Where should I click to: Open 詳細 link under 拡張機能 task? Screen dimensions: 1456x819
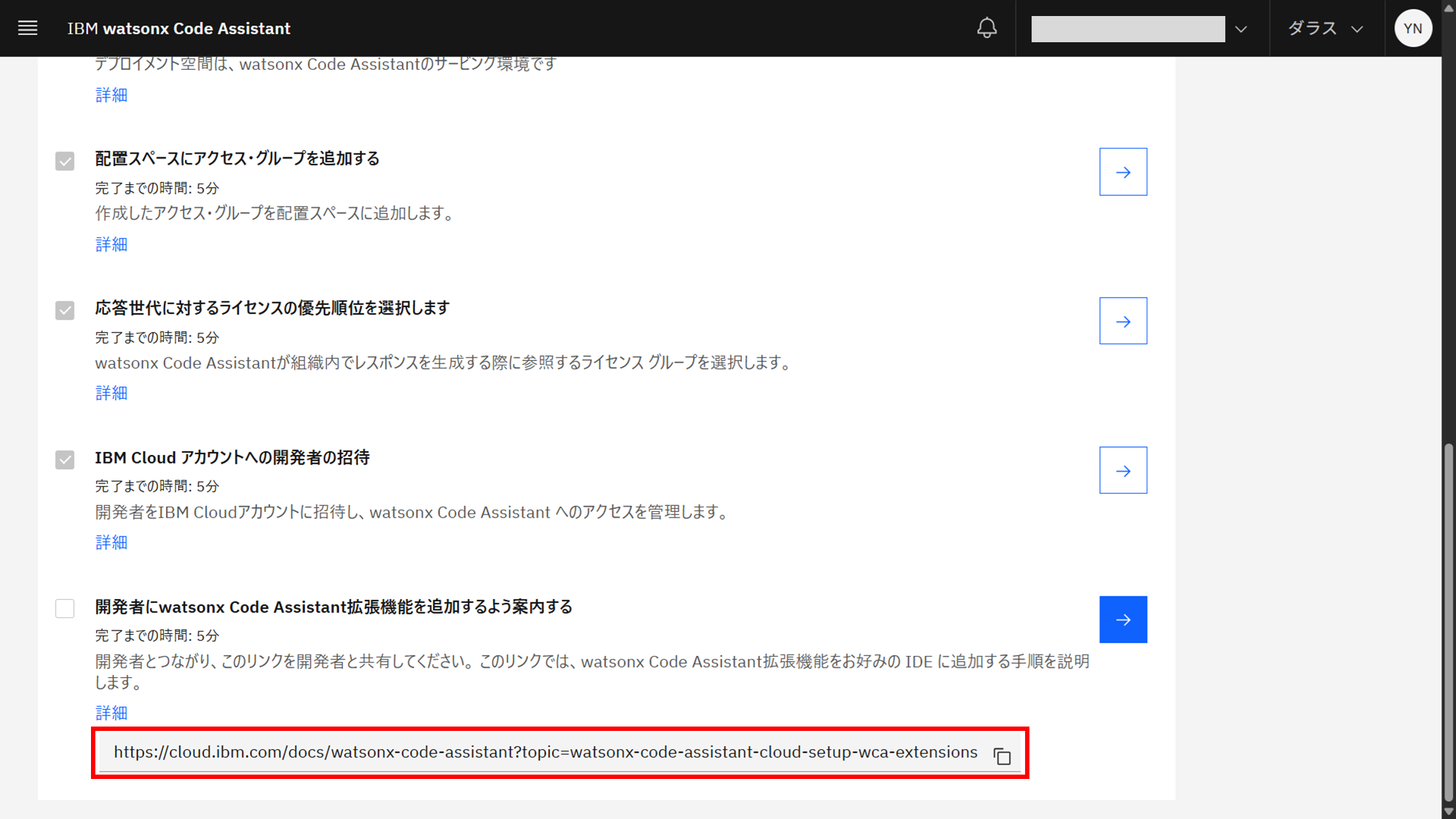(x=111, y=713)
